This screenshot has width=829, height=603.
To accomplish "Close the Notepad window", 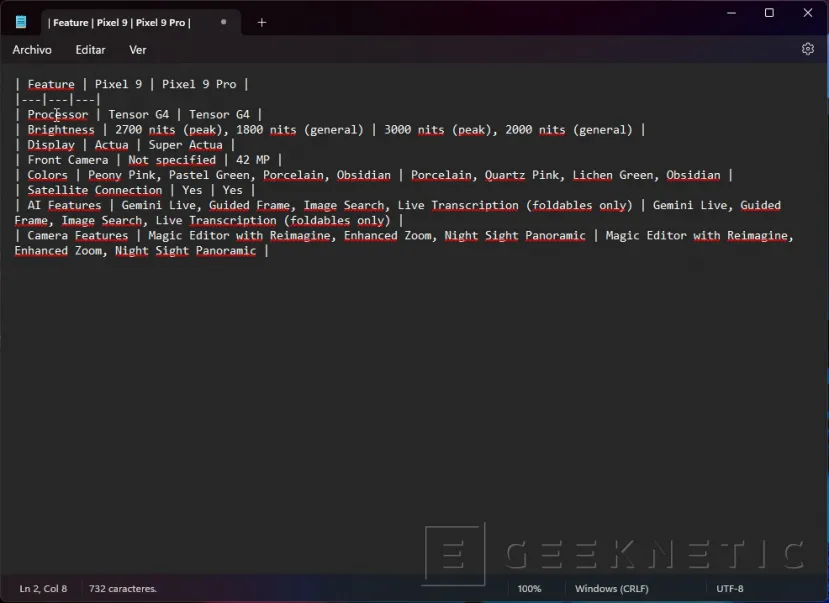I will coord(808,13).
